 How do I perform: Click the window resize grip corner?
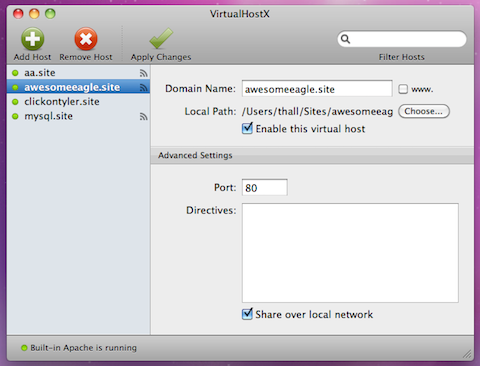(x=467, y=354)
